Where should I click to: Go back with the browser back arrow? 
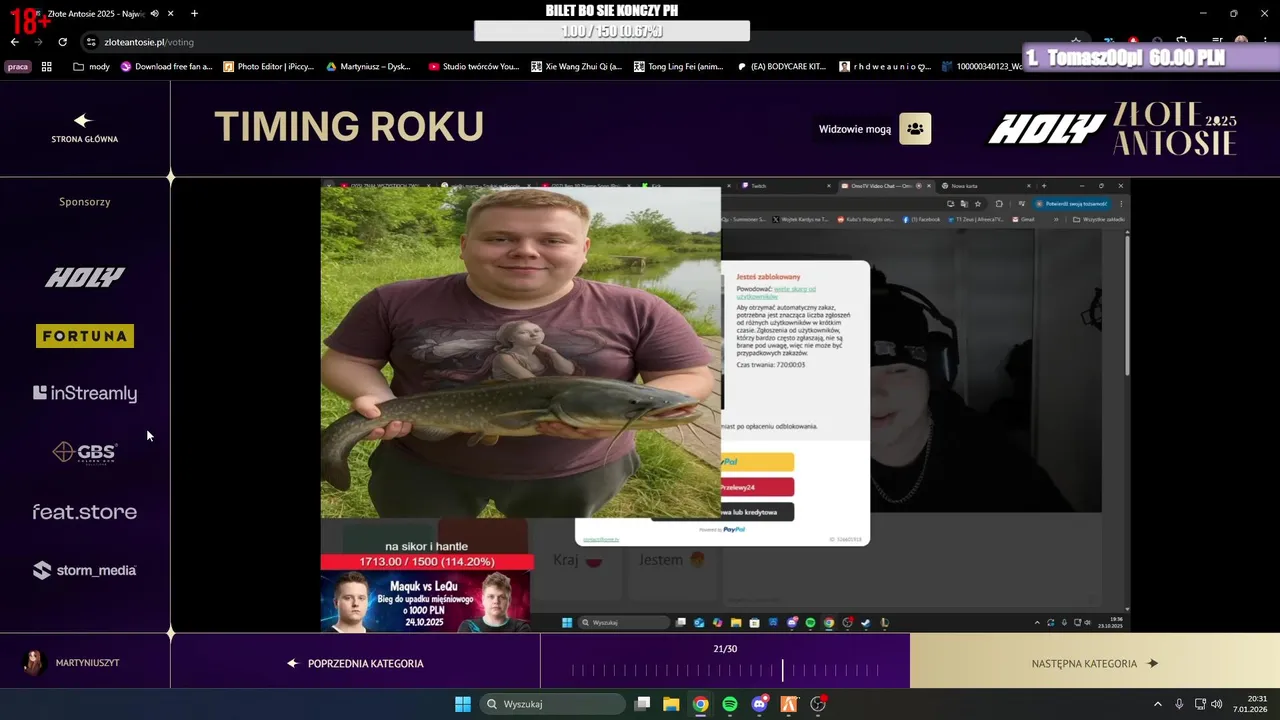[x=15, y=42]
